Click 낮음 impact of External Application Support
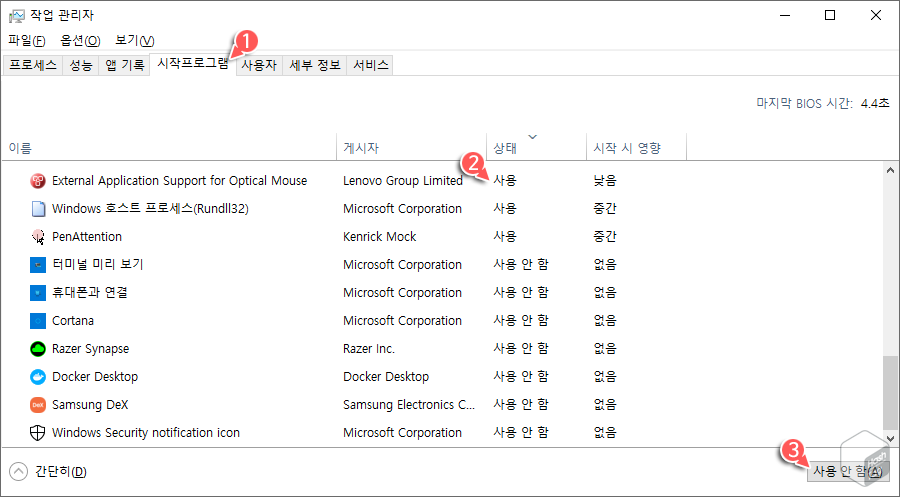The width and height of the screenshot is (900, 497). point(605,181)
